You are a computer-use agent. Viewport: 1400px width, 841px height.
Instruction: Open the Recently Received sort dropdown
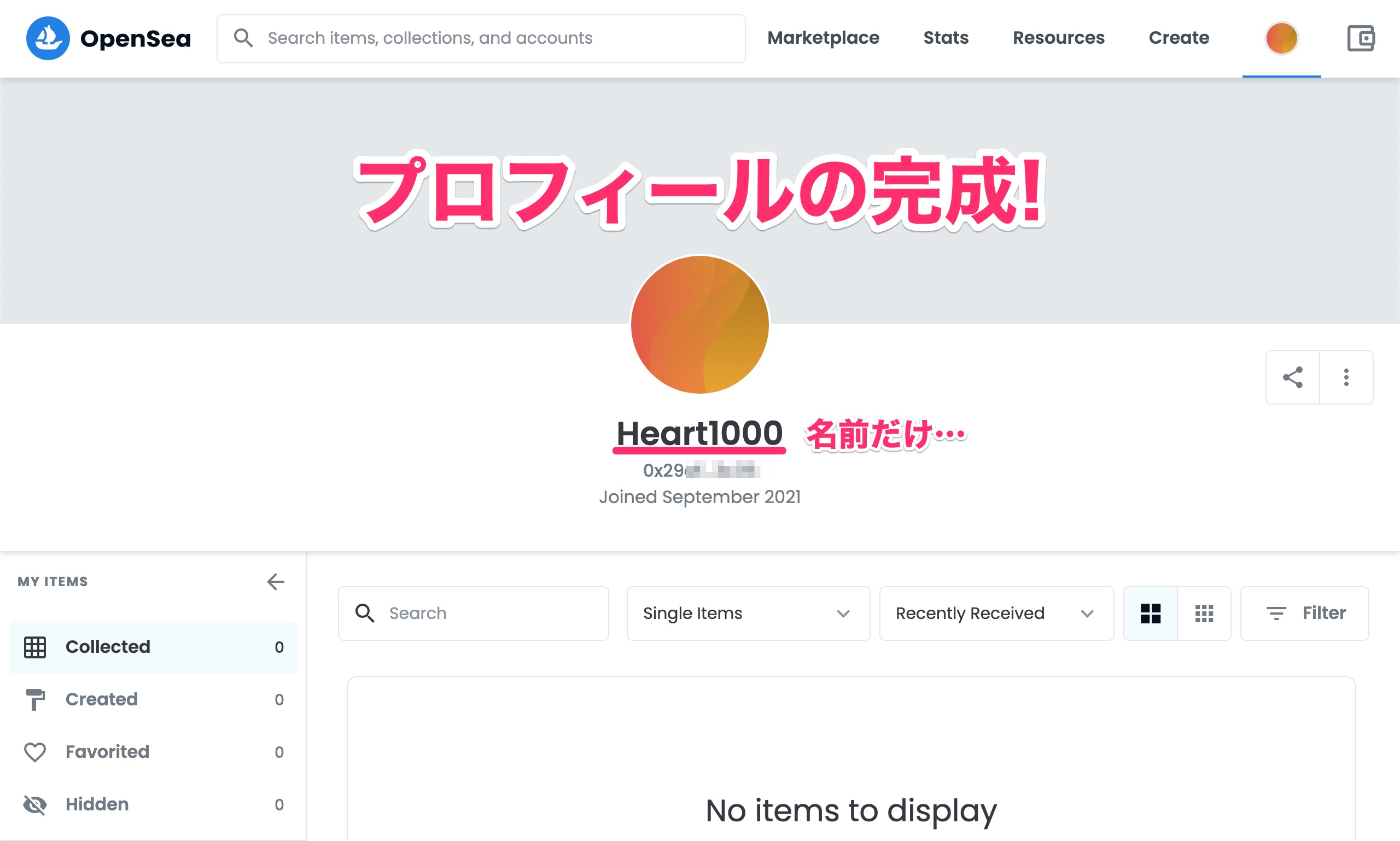tap(996, 613)
